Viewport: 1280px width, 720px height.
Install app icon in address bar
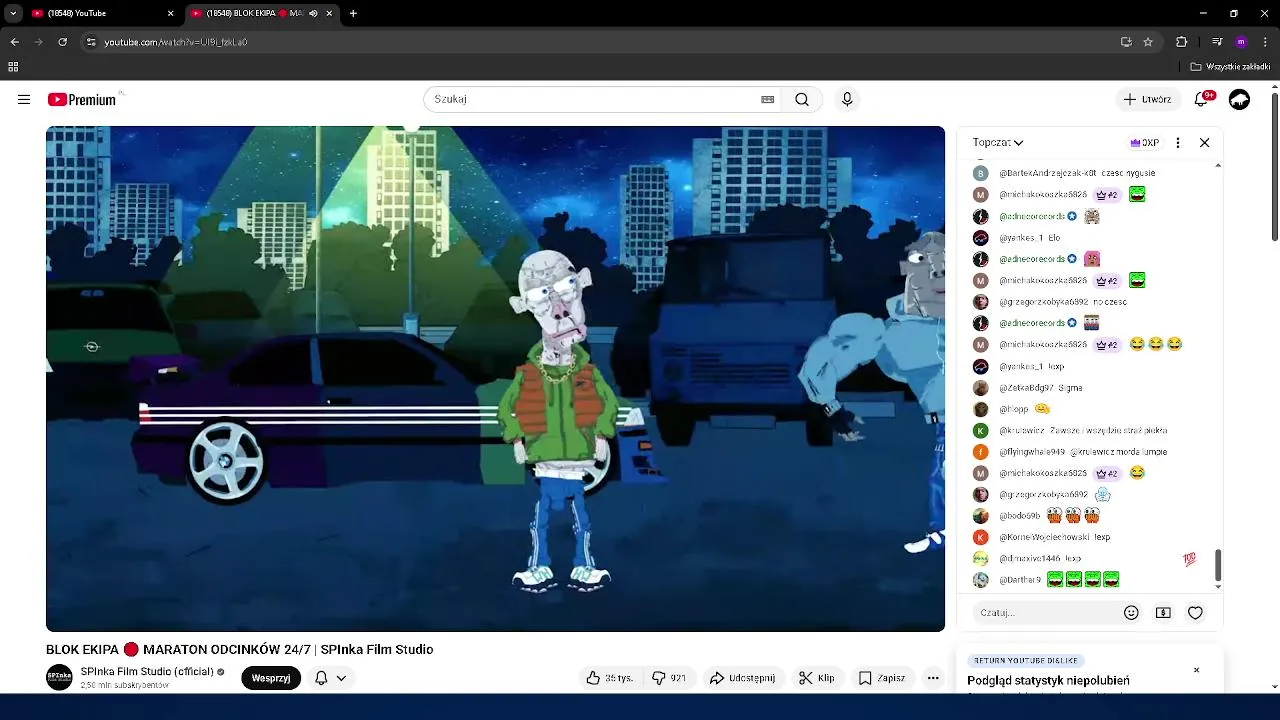(x=1126, y=42)
